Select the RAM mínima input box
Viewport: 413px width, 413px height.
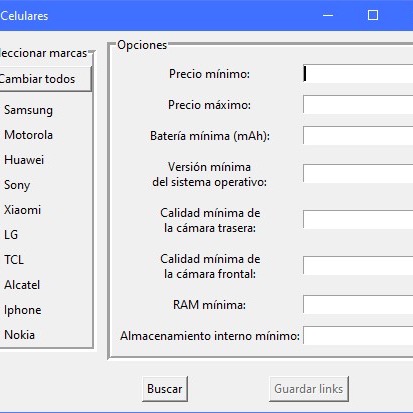click(358, 304)
